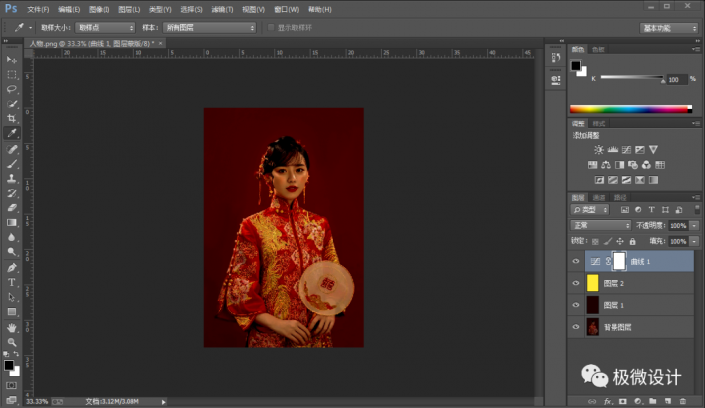Image resolution: width=705 pixels, height=408 pixels.
Task: Add a Photo Filter adjustment
Action: click(633, 165)
